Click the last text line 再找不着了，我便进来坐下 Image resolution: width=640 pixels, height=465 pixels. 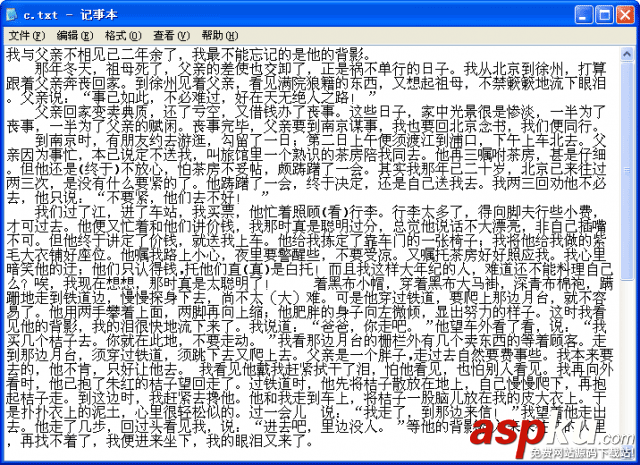click(x=160, y=440)
